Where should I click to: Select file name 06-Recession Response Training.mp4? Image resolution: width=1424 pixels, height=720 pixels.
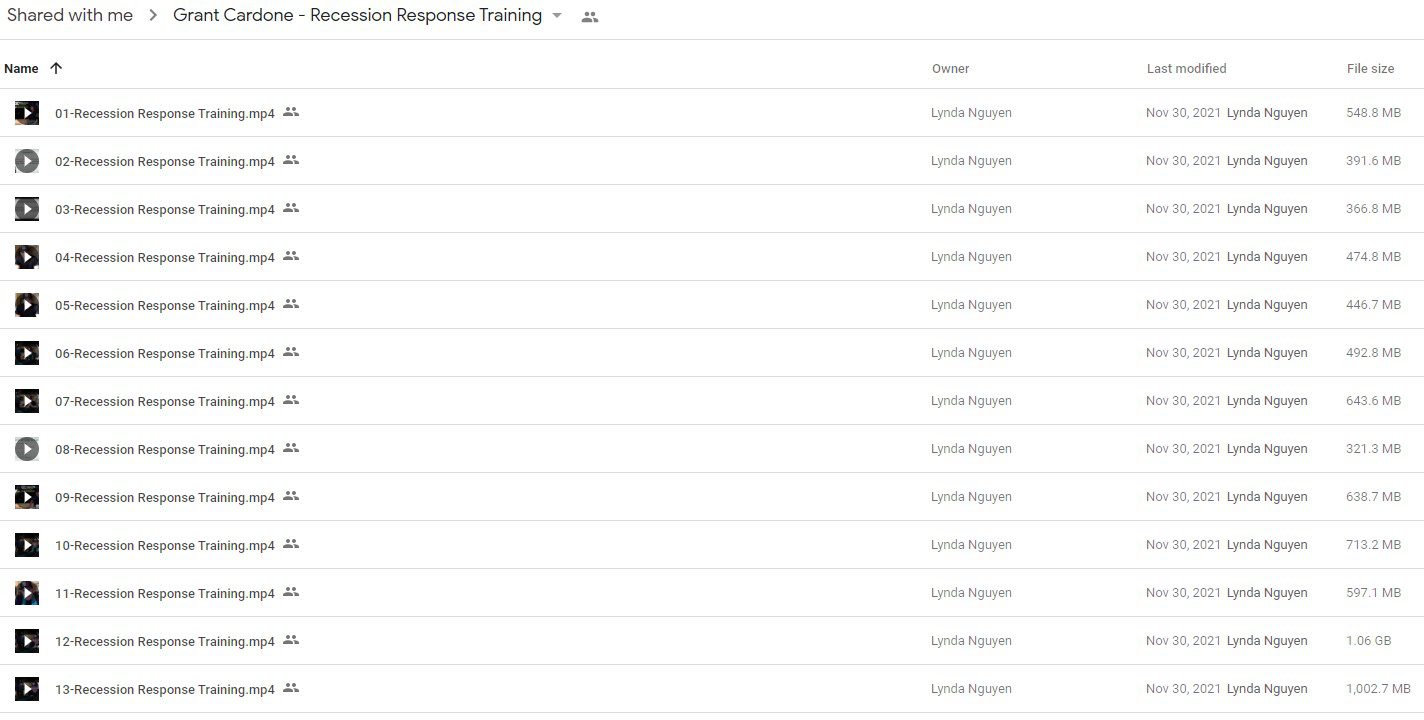165,354
